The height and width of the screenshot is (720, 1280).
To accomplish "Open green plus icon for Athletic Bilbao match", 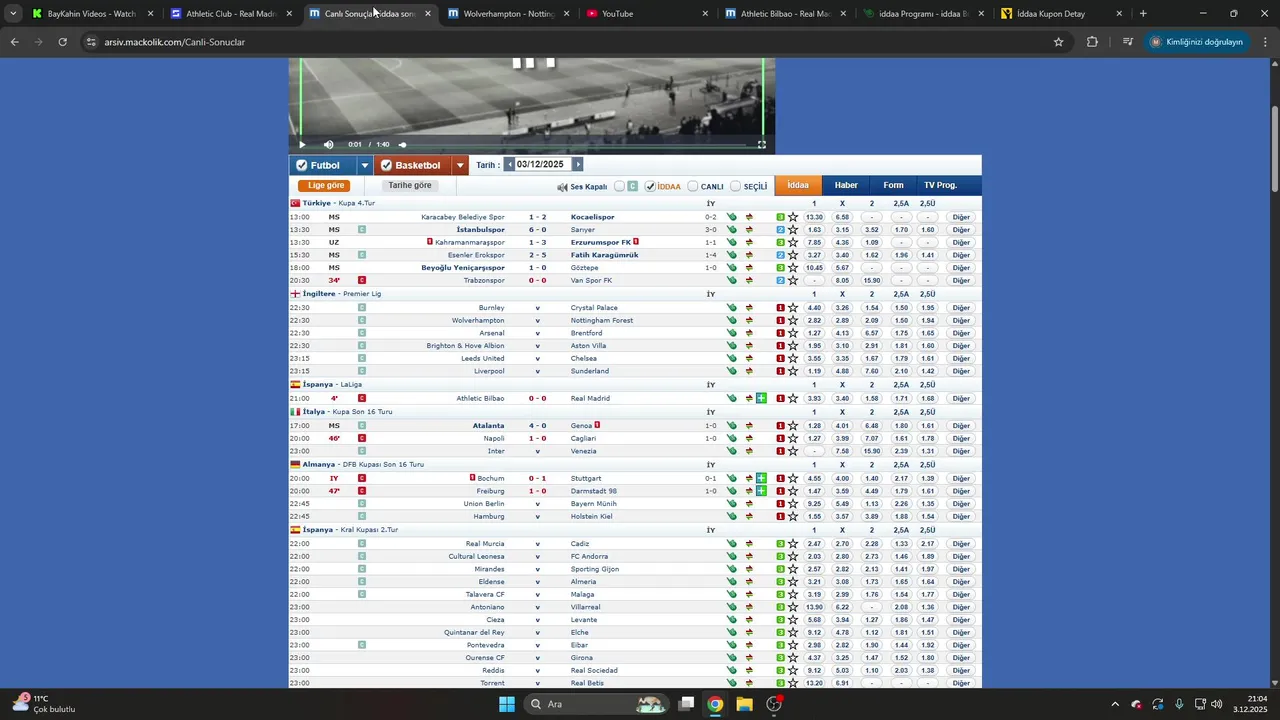I will pos(762,398).
